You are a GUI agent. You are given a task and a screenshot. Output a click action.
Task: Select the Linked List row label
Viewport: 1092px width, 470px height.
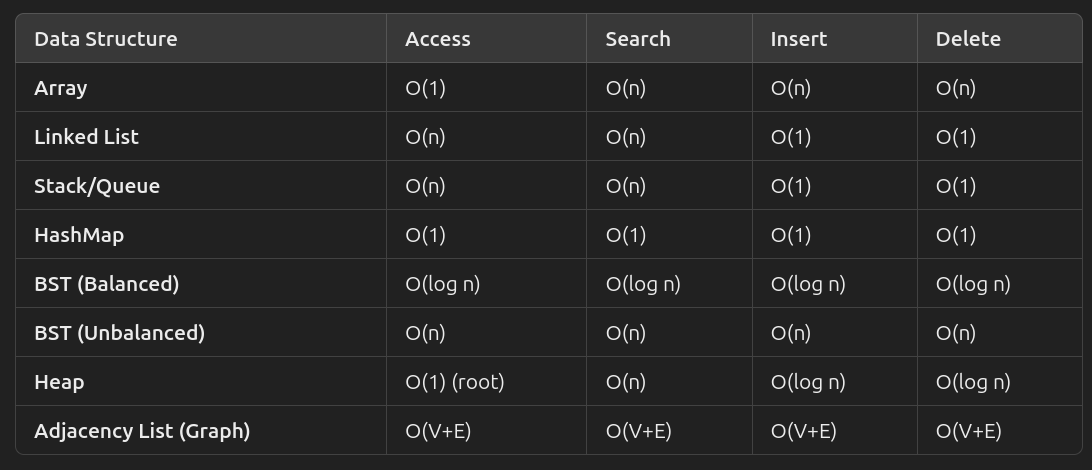pos(86,137)
